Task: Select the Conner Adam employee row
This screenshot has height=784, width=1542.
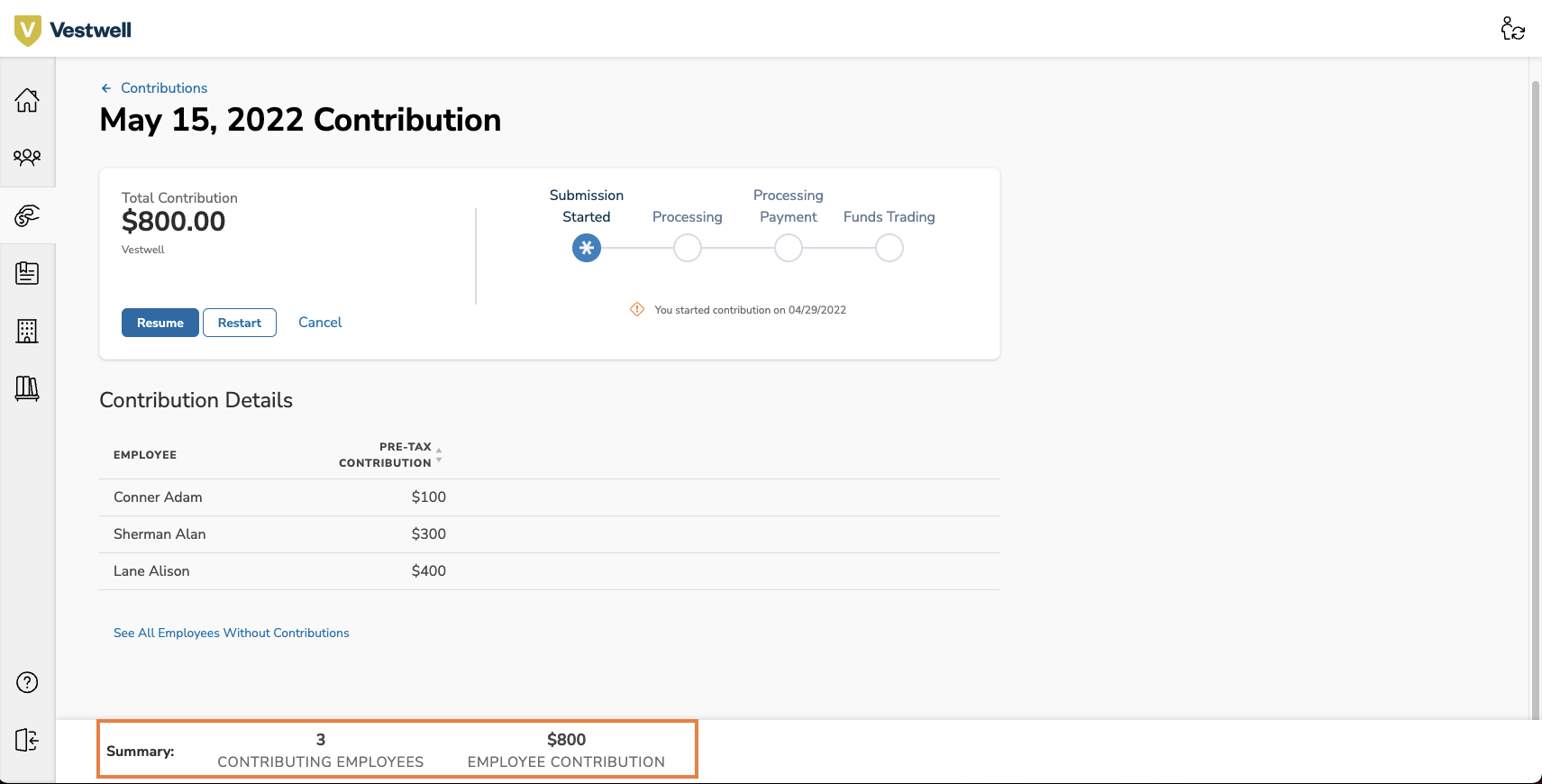Action: (x=158, y=497)
